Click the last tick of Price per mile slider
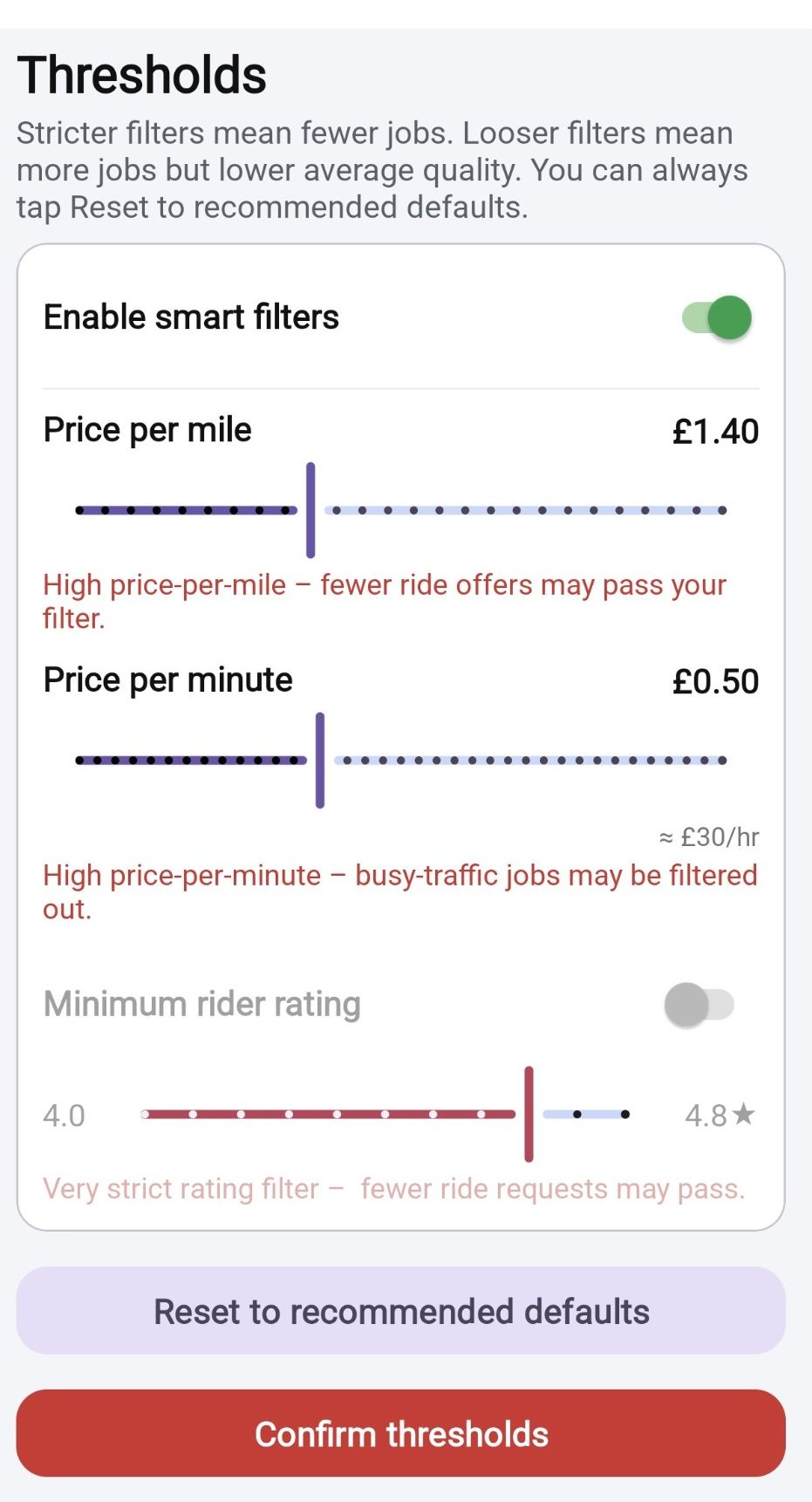Image resolution: width=812 pixels, height=1502 pixels. pyautogui.click(x=722, y=510)
